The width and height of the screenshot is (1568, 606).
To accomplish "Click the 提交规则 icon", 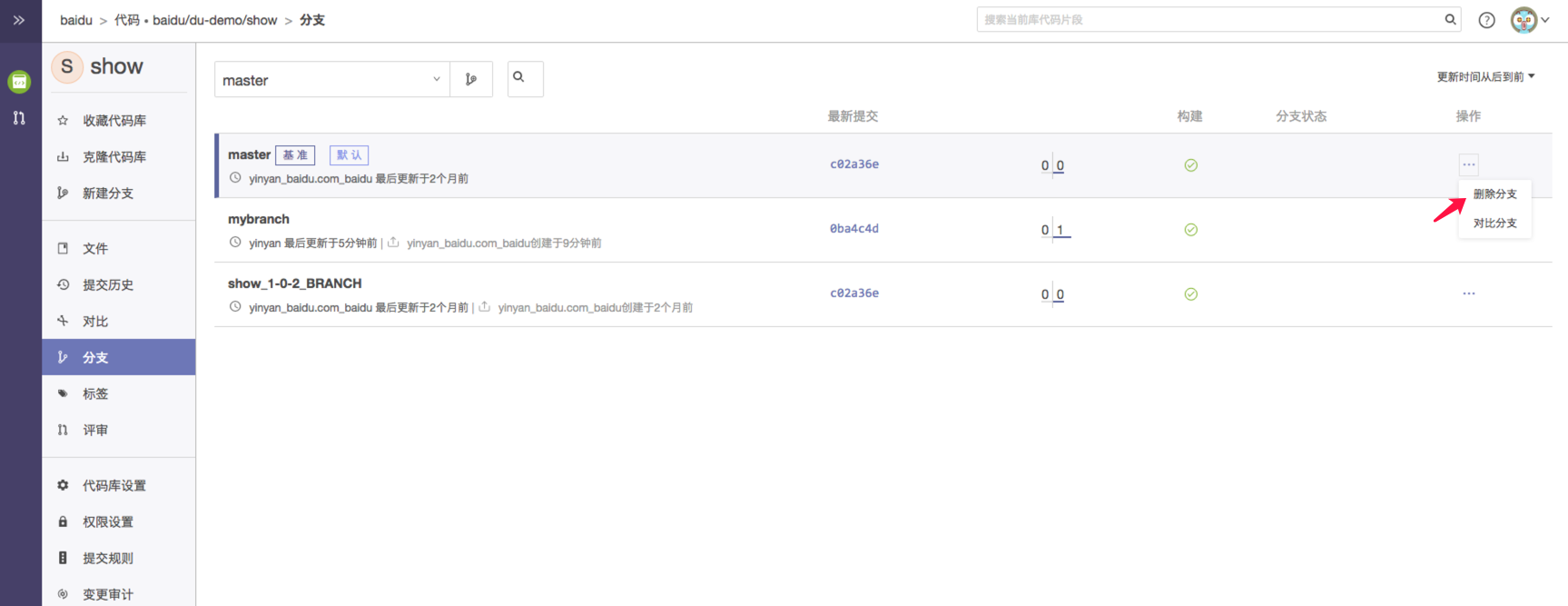I will [63, 558].
